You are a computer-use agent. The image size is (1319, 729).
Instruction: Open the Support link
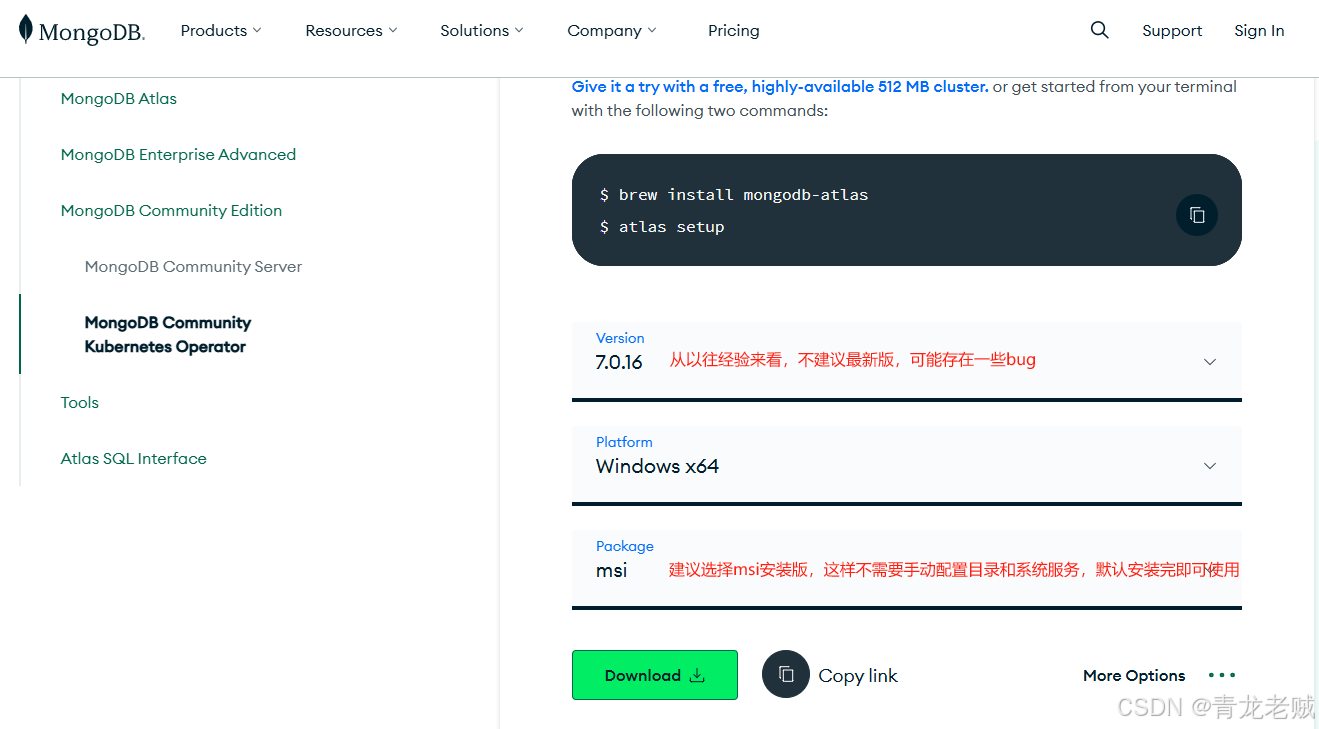1172,30
